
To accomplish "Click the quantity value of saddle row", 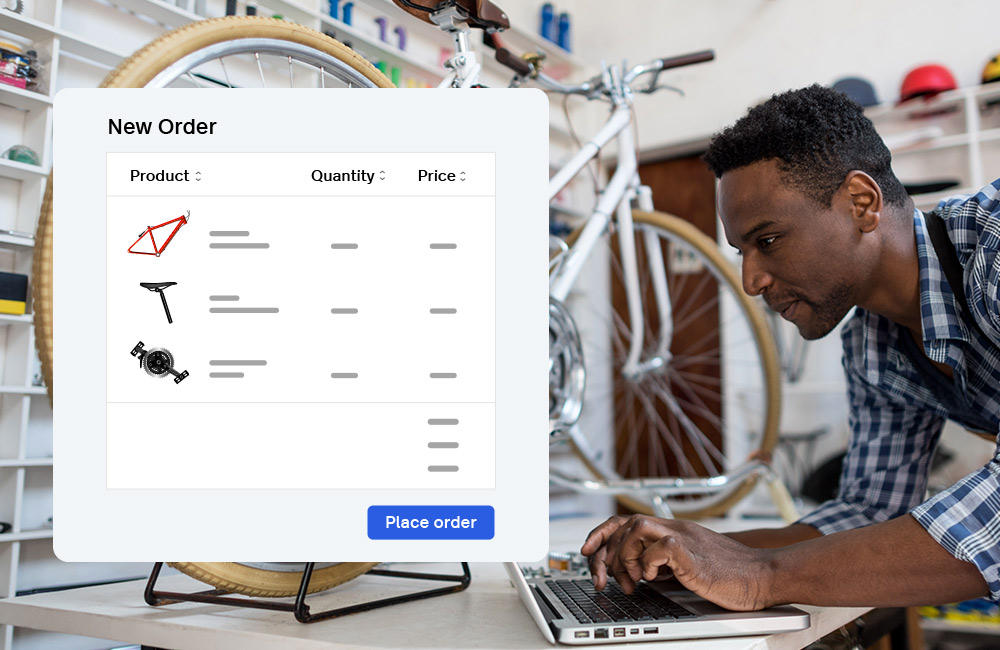I will point(344,311).
